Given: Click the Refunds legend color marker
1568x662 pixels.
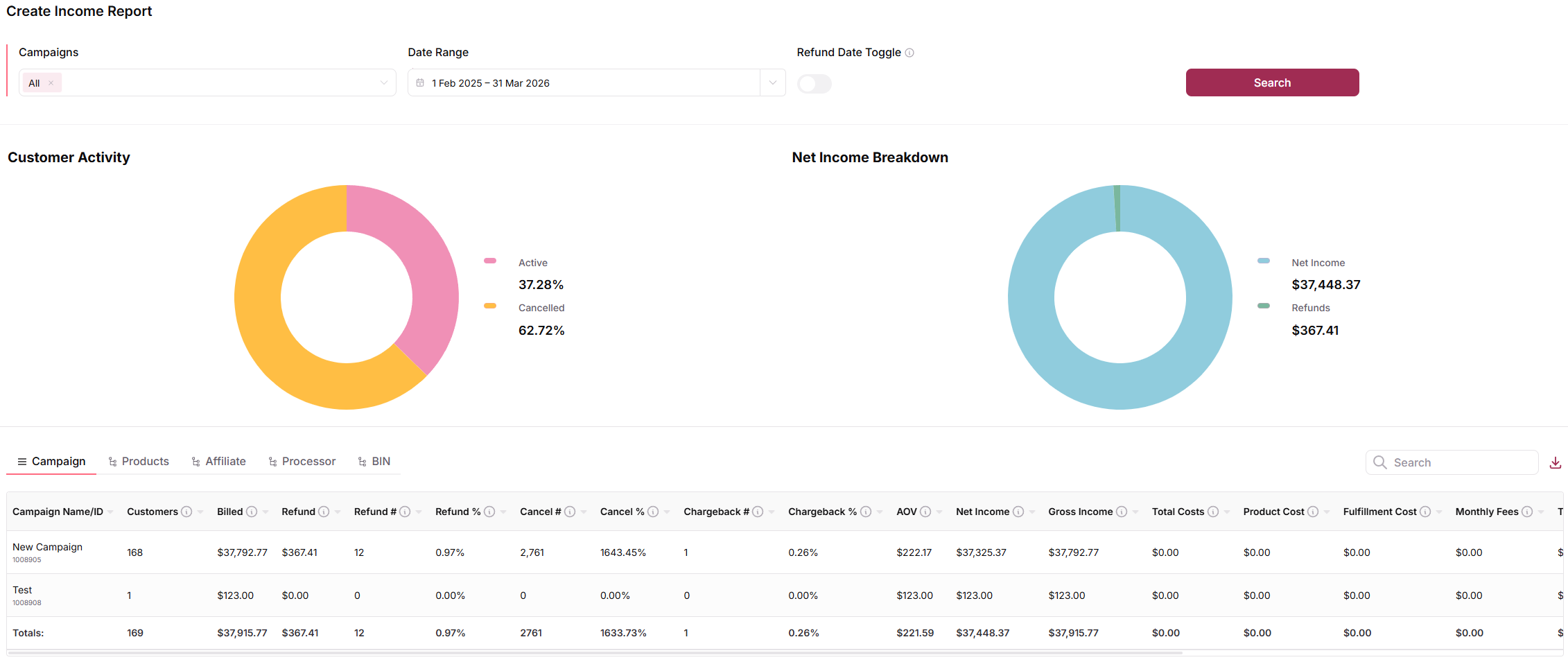Looking at the screenshot, I should 1264,306.
